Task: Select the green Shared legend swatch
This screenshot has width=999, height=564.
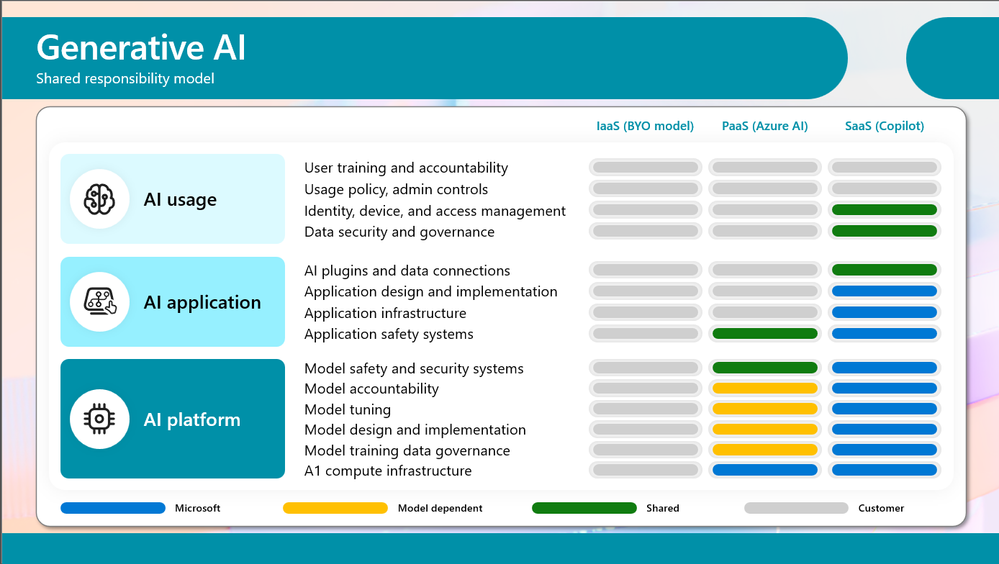Action: tap(584, 508)
